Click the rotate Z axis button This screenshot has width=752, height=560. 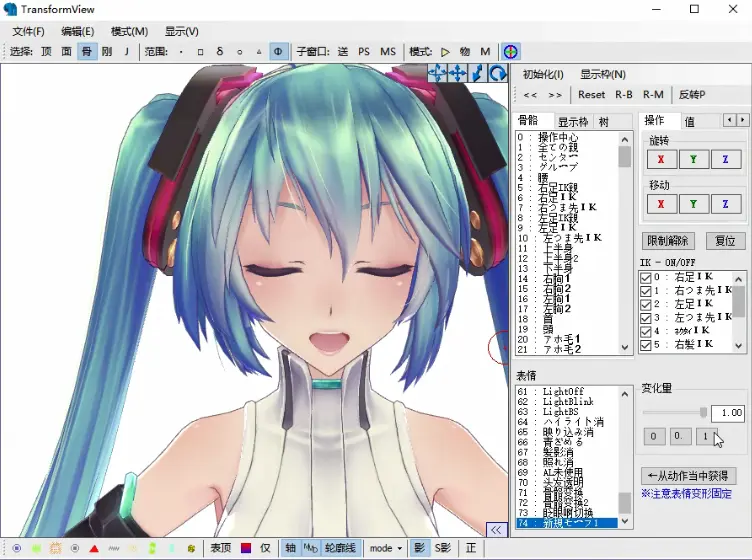click(x=726, y=160)
